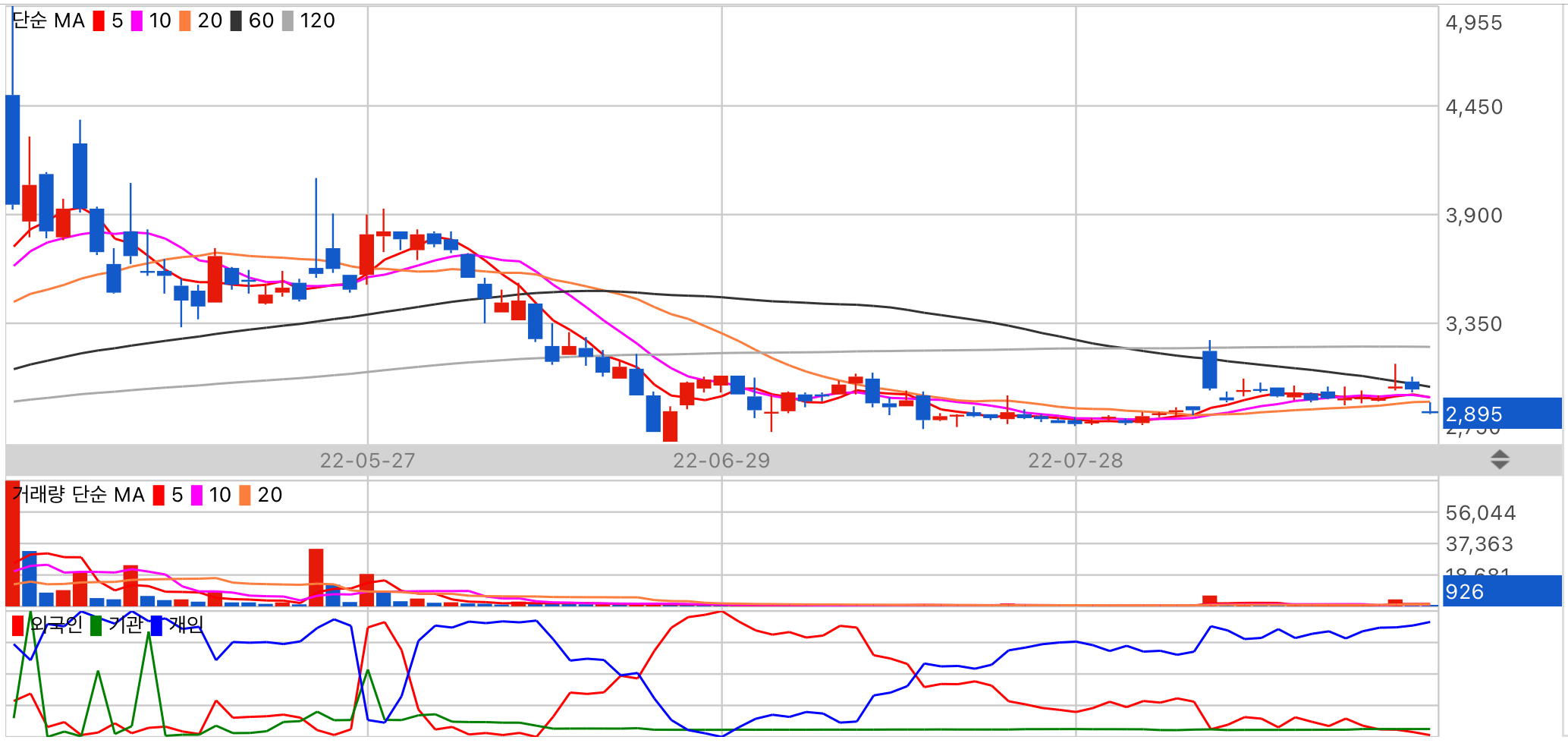Viewport: 1568px width, 743px height.
Task: Click the red 5-day MA swatch in price legend
Action: click(99, 21)
